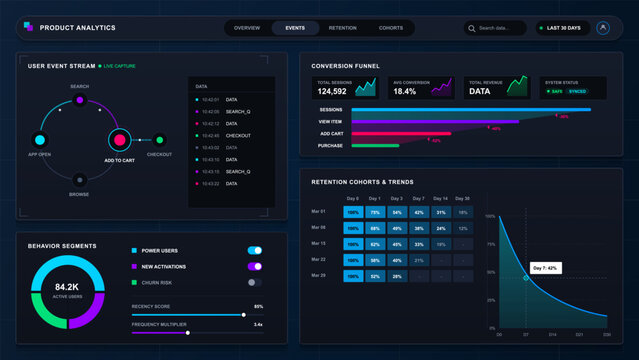Click the Mar 08 Day 30 12% cell
The image size is (639, 360).
click(x=463, y=228)
